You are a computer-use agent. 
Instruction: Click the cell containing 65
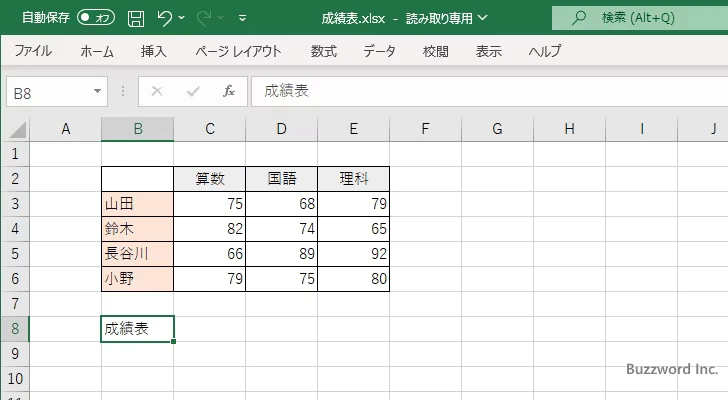point(354,229)
